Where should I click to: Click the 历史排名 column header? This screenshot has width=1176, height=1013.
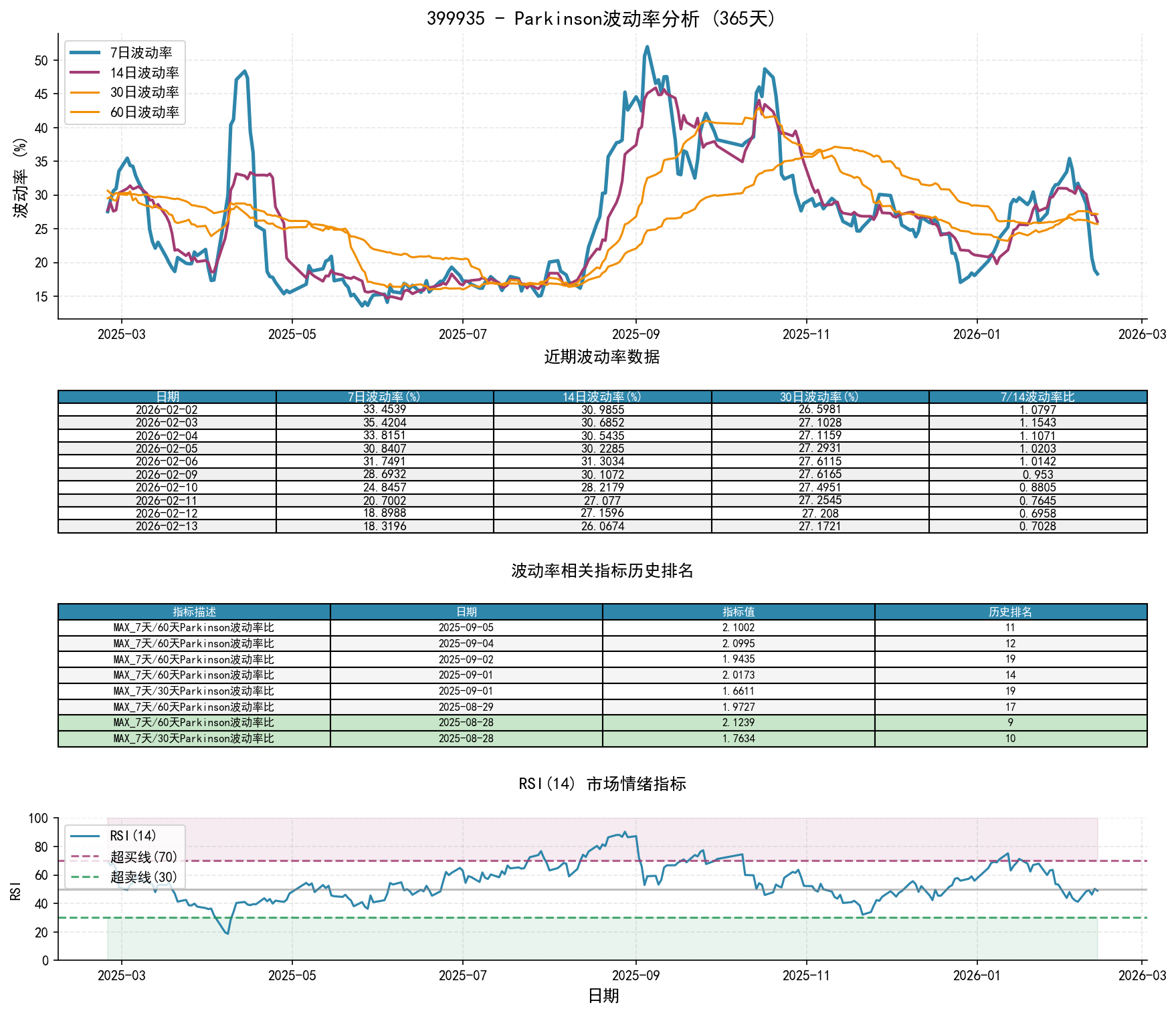click(1010, 612)
